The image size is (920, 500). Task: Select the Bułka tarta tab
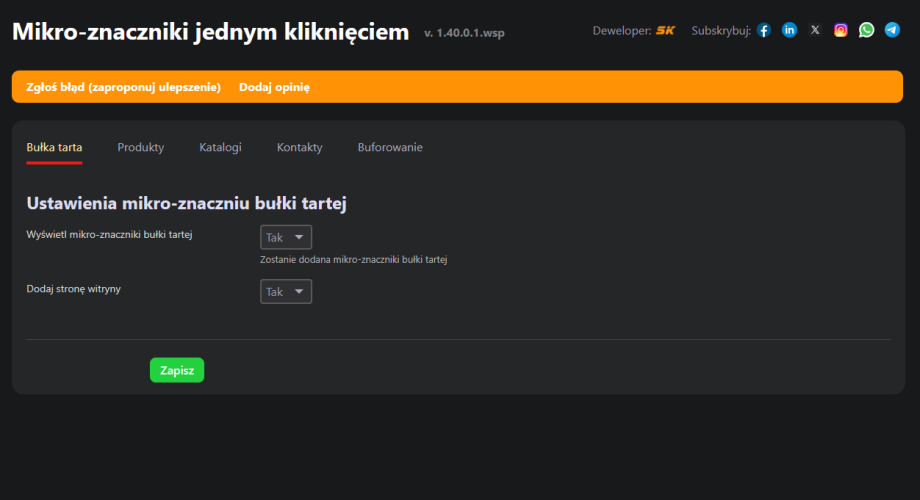54,147
